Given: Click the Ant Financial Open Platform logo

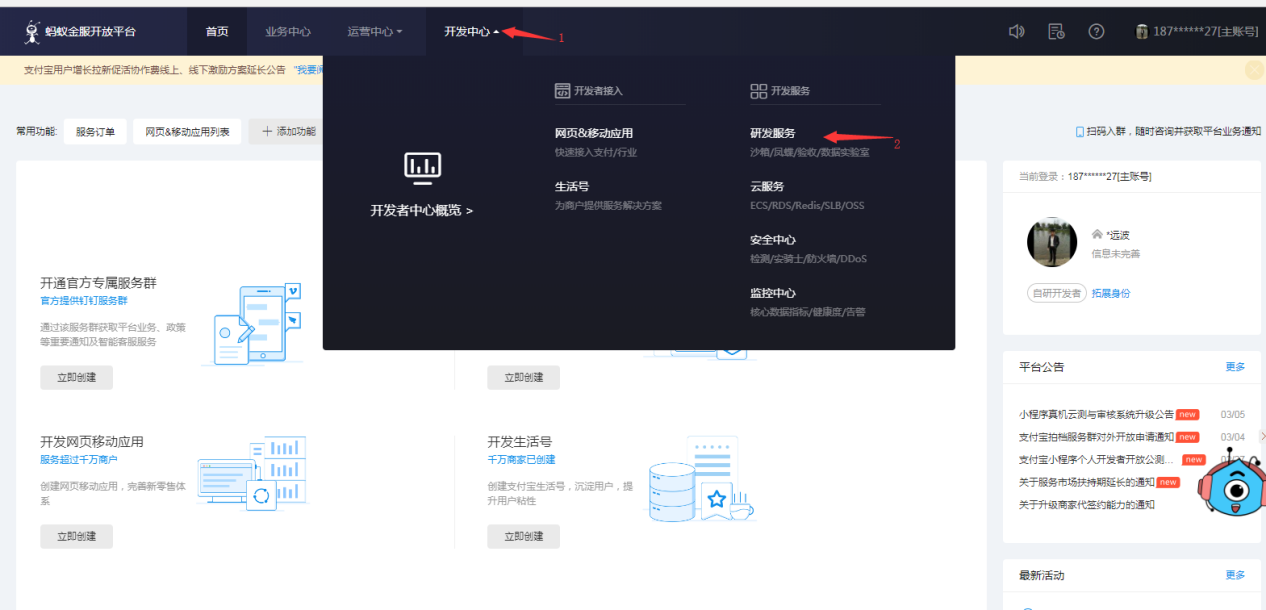Looking at the screenshot, I should pos(79,31).
